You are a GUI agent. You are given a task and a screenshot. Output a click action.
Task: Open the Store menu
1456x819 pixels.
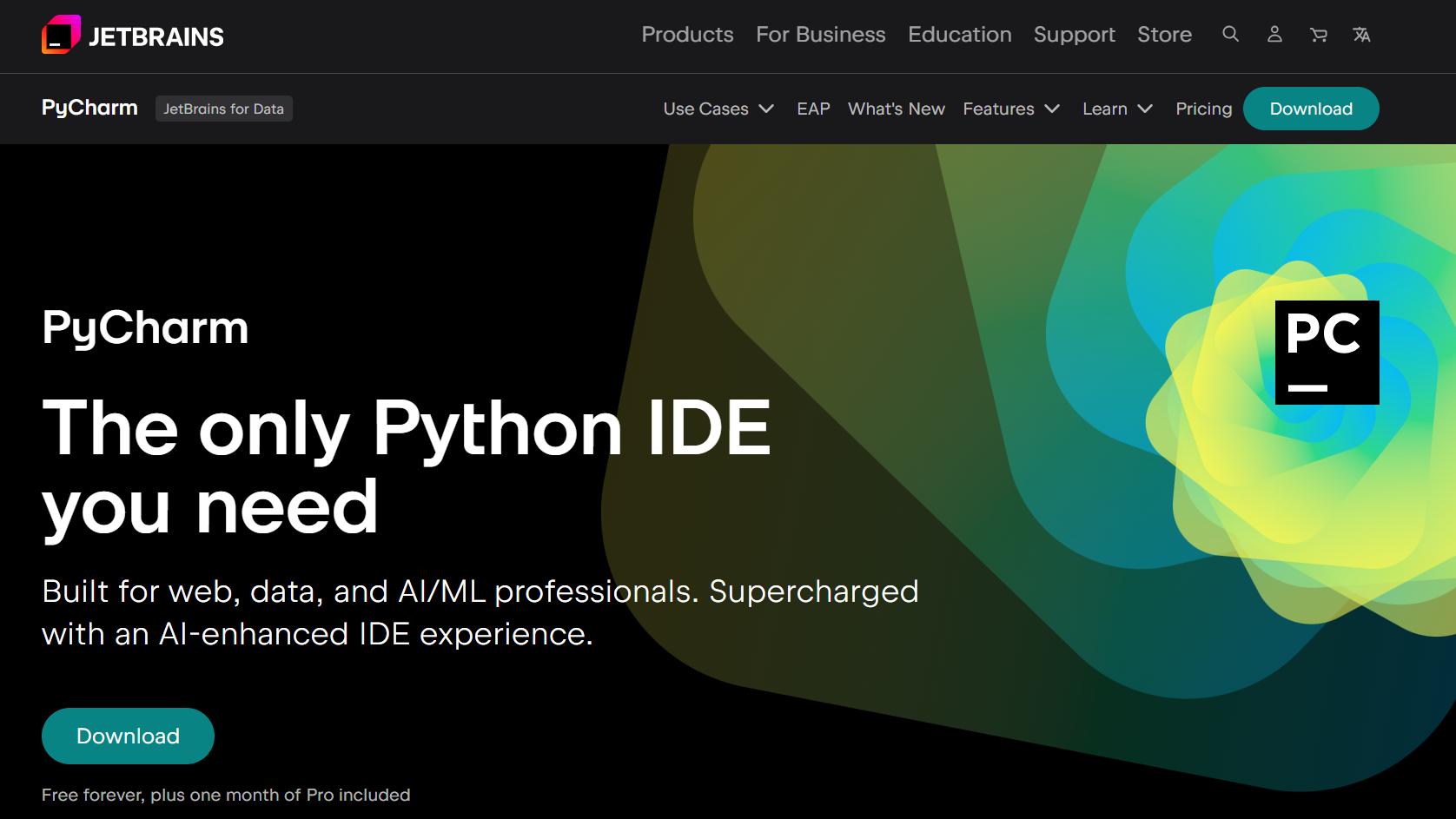pyautogui.click(x=1164, y=35)
